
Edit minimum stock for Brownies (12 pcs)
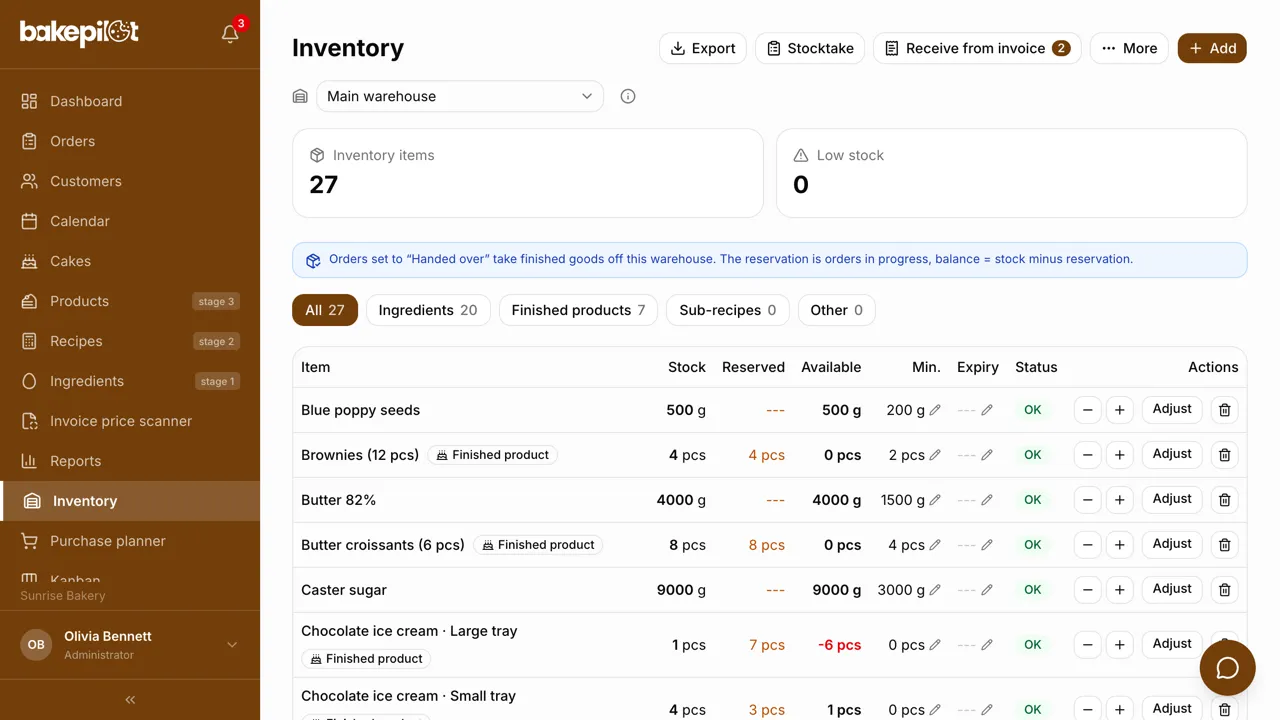pos(935,455)
